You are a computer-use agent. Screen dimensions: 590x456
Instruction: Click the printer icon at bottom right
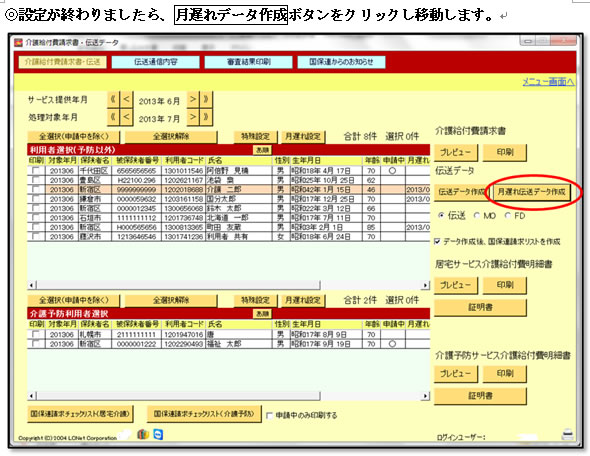[x=567, y=435]
